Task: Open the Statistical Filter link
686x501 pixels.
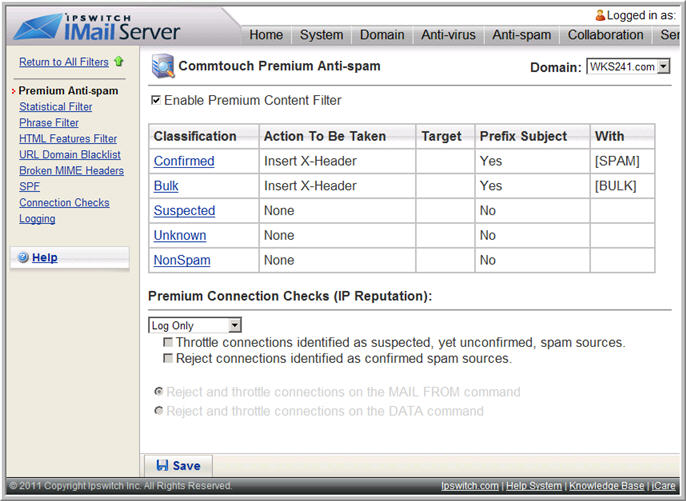Action: (x=56, y=107)
